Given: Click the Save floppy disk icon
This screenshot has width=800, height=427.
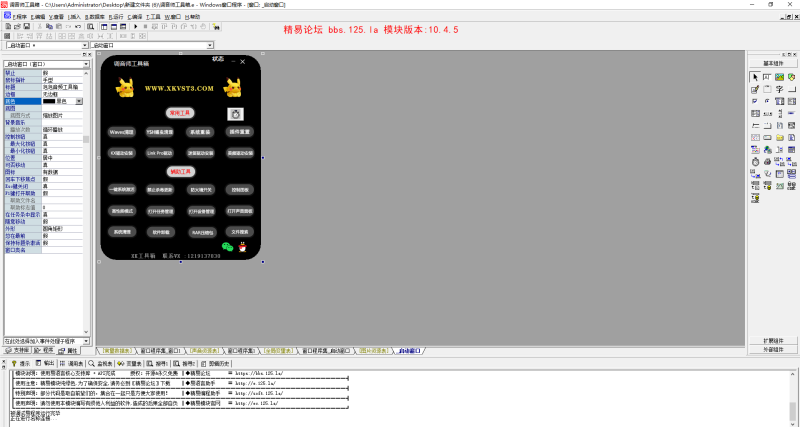Looking at the screenshot, I should (x=27, y=27).
